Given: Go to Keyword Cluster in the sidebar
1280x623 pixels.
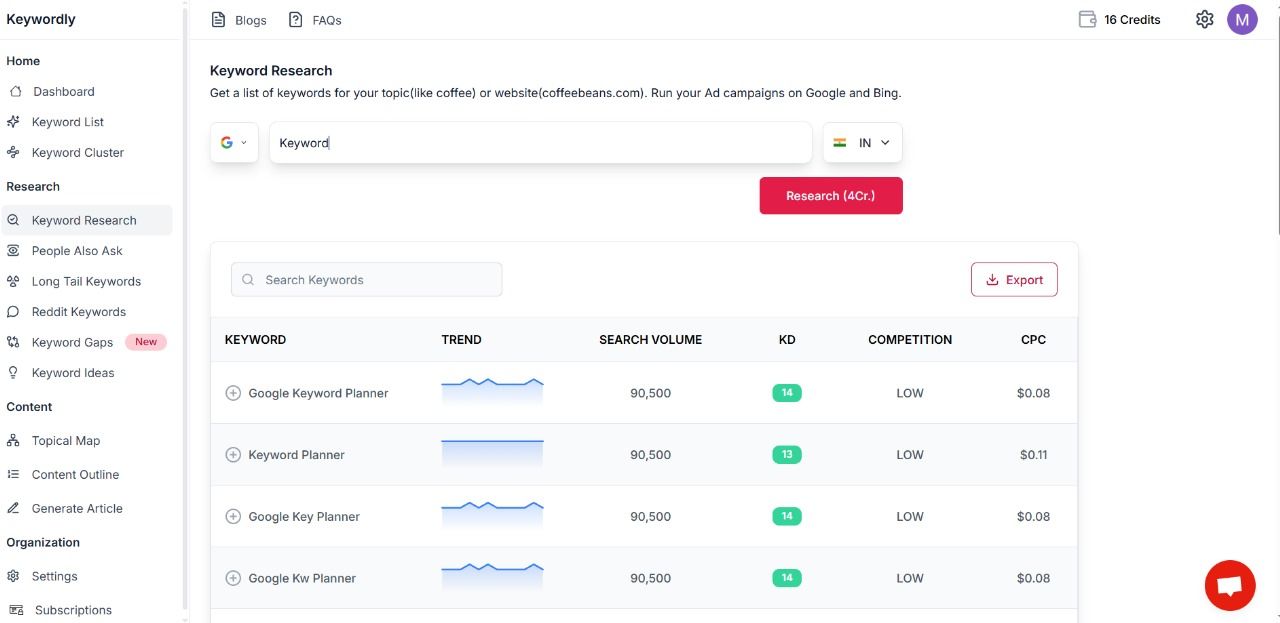Looking at the screenshot, I should (x=78, y=153).
